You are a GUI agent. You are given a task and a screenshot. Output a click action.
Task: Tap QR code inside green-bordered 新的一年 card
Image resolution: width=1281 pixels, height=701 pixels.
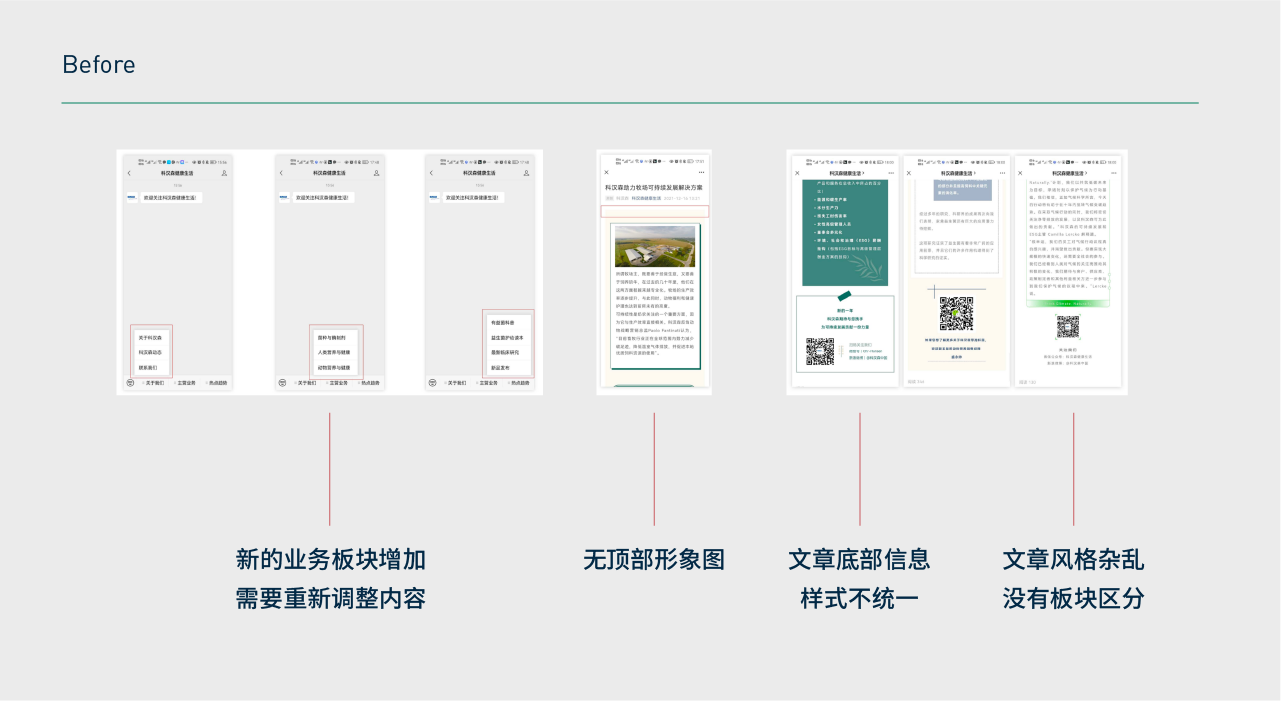820,351
